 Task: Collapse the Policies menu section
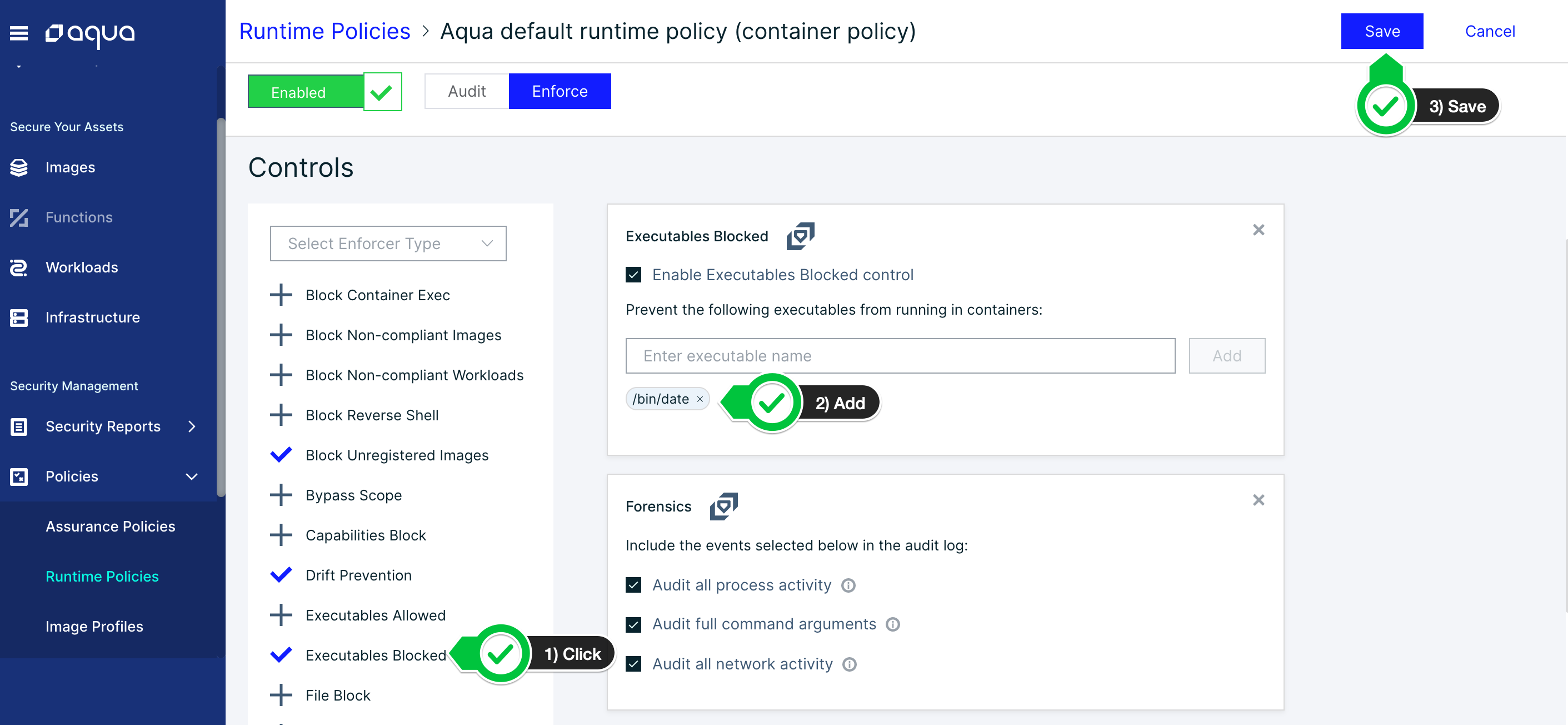pos(192,476)
